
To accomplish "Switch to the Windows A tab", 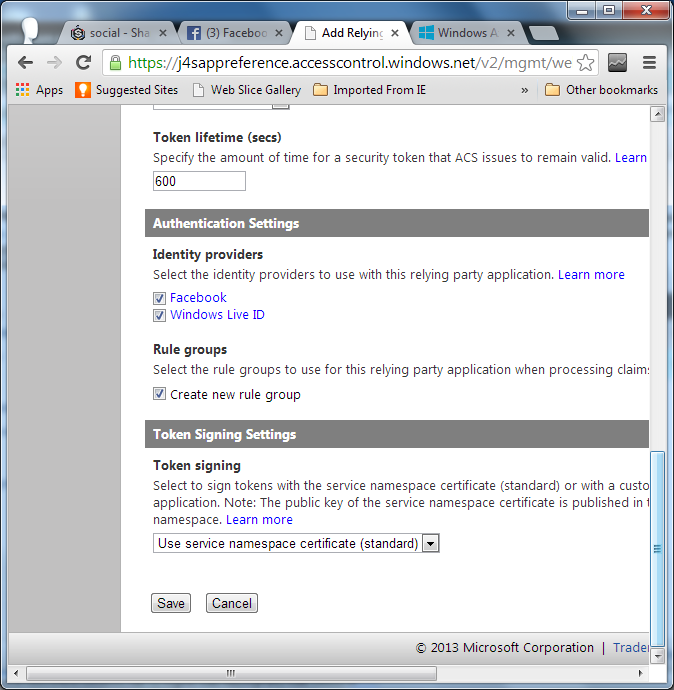I will pyautogui.click(x=466, y=33).
